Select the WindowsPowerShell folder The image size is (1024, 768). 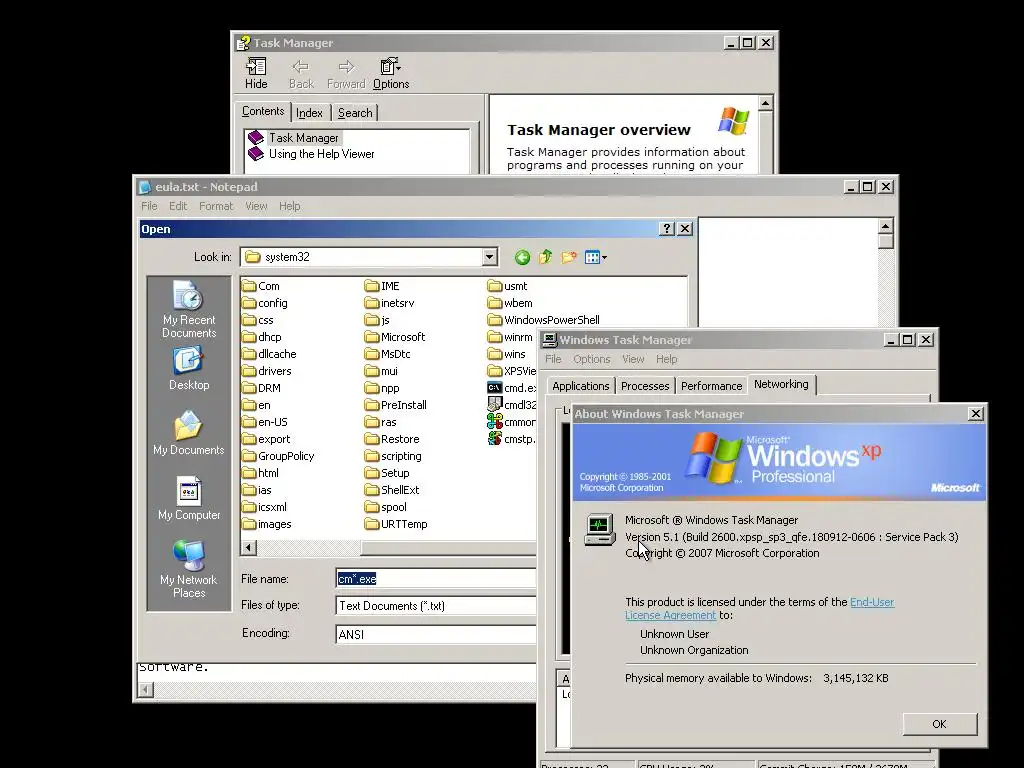543,320
